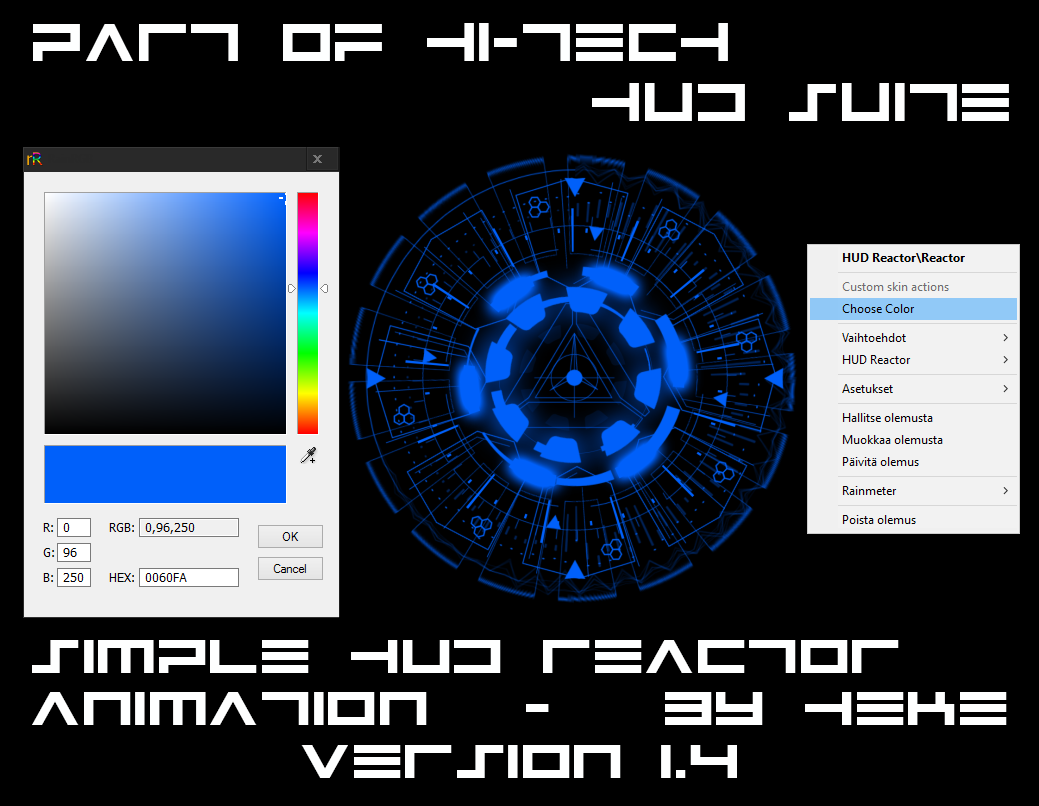
Task: Expand the Vaihtoehdot submenu arrow
Action: [1005, 338]
